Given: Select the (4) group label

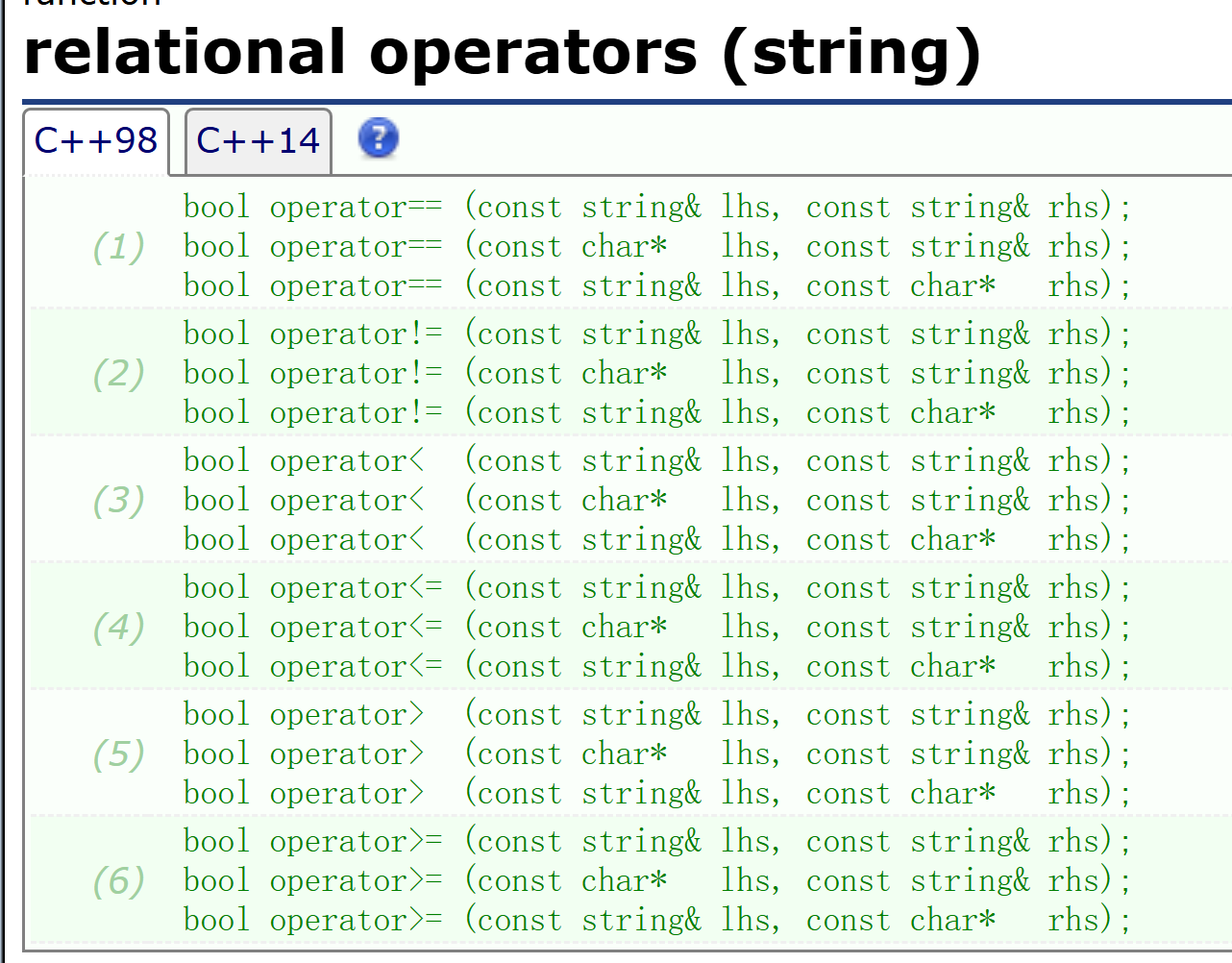Looking at the screenshot, I should click(x=119, y=628).
